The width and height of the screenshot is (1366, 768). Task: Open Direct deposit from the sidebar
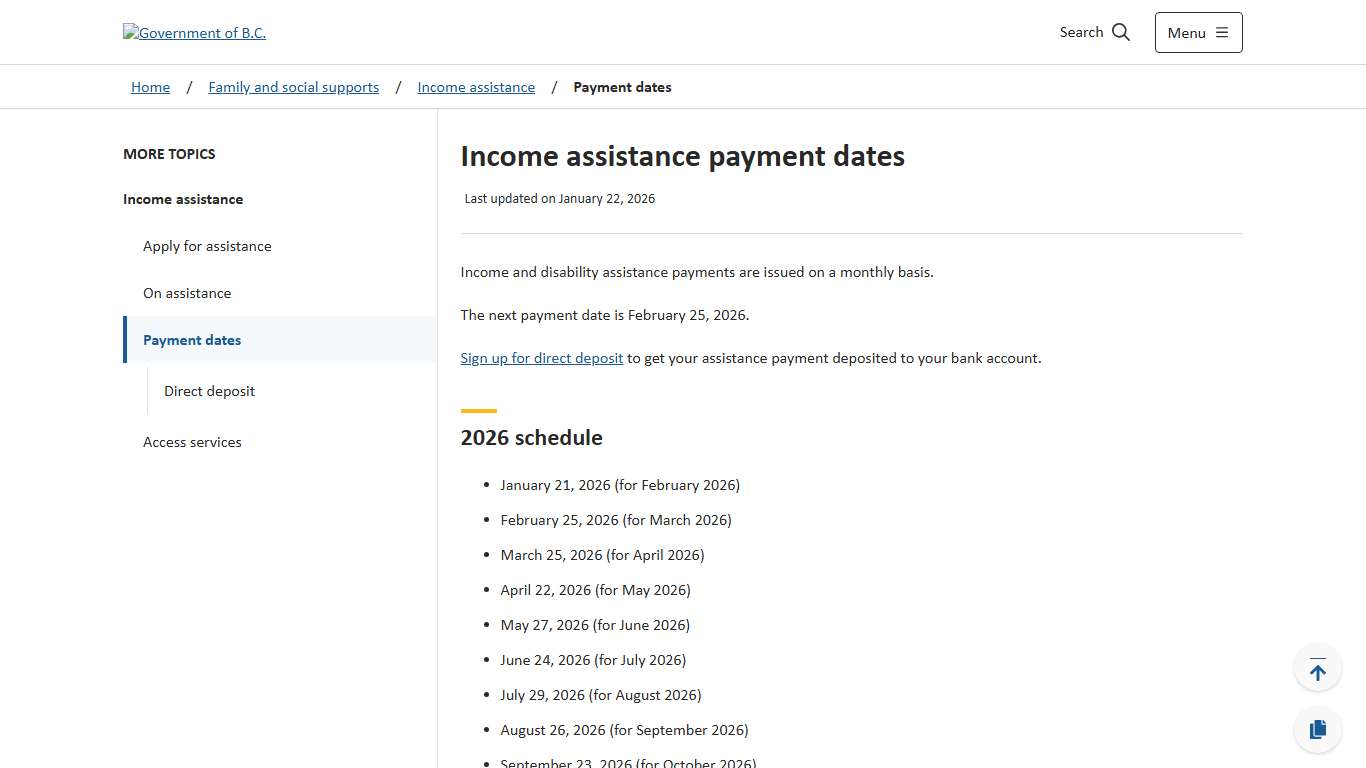(209, 391)
